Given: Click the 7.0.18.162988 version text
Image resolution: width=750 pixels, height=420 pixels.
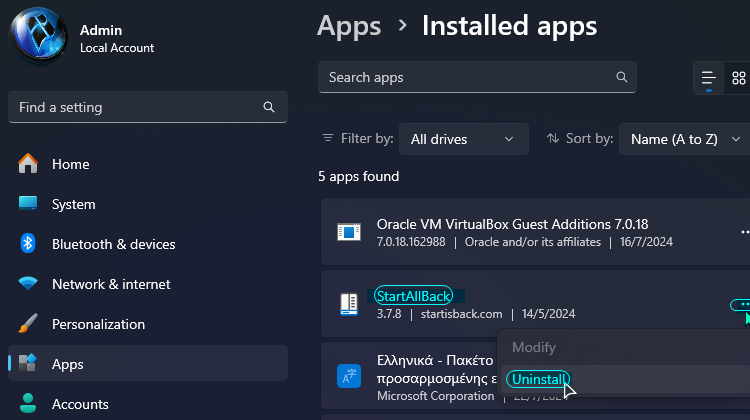Looking at the screenshot, I should coord(411,242).
